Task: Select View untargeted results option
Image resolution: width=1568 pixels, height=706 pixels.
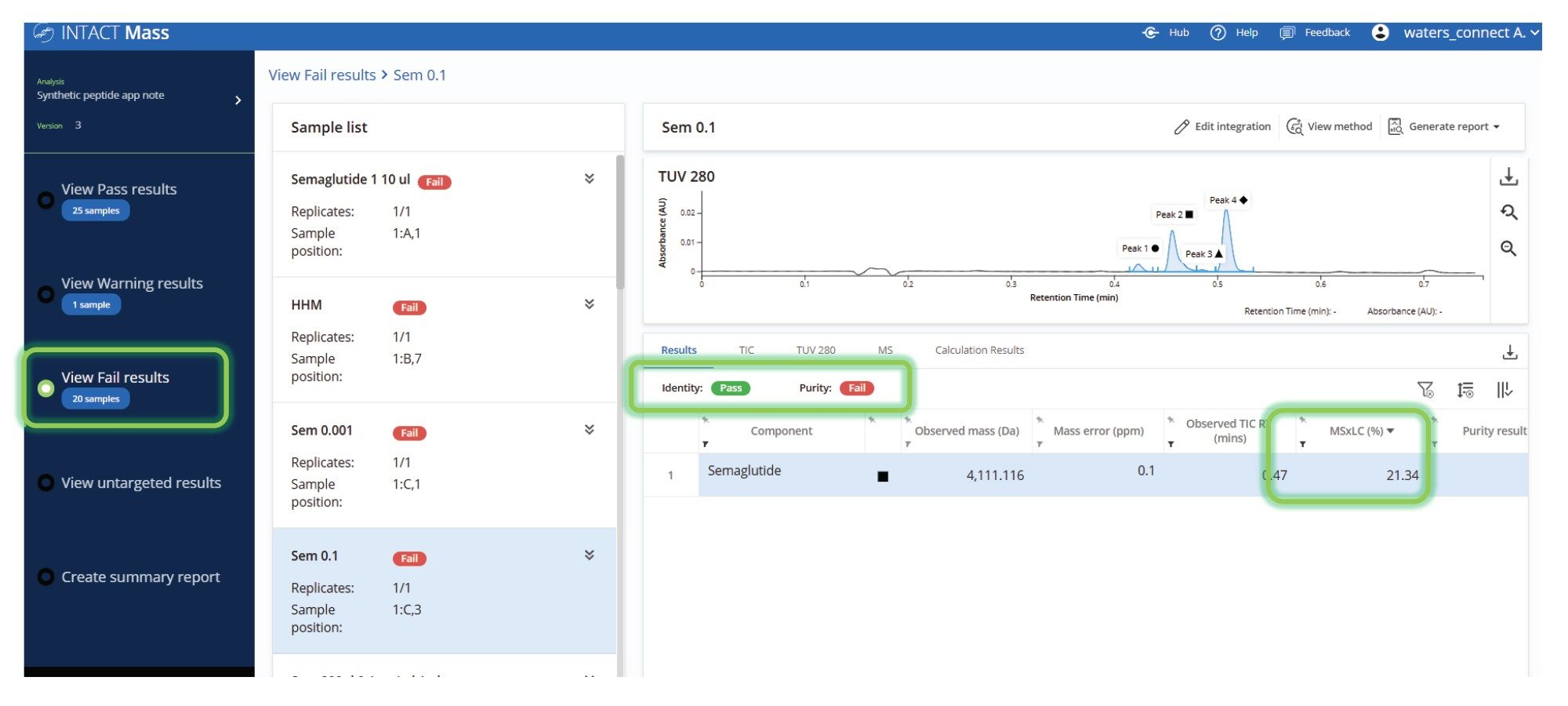Action: tap(46, 483)
